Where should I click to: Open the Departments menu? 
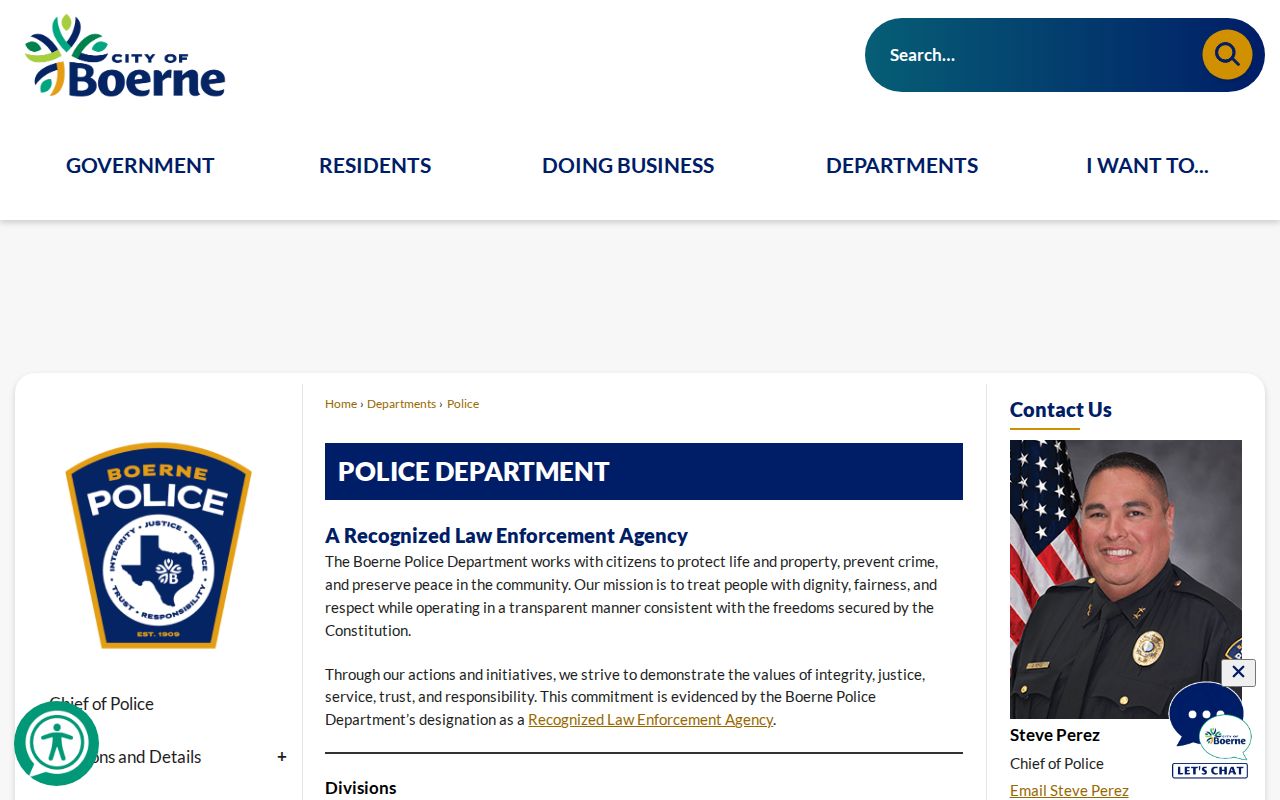902,166
